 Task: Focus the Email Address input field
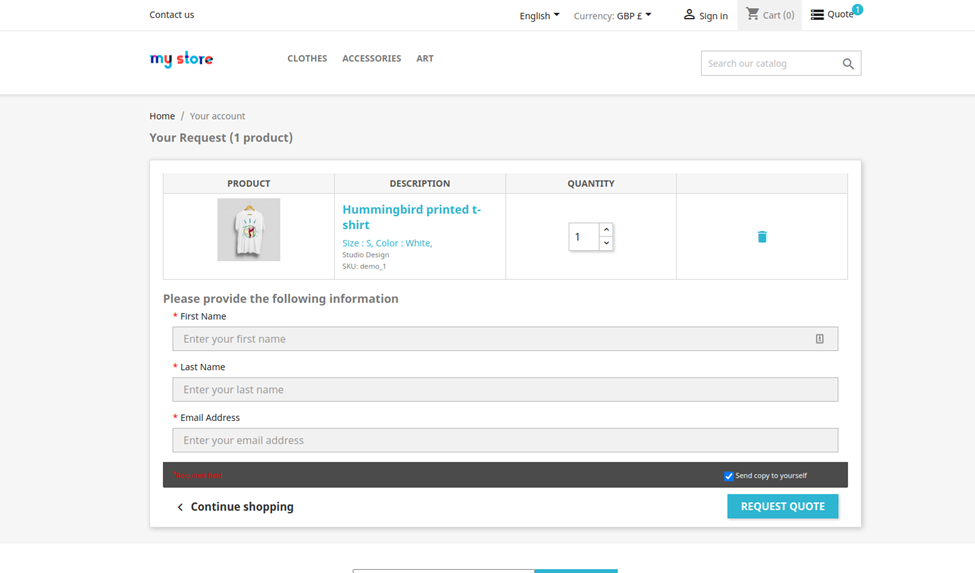505,440
